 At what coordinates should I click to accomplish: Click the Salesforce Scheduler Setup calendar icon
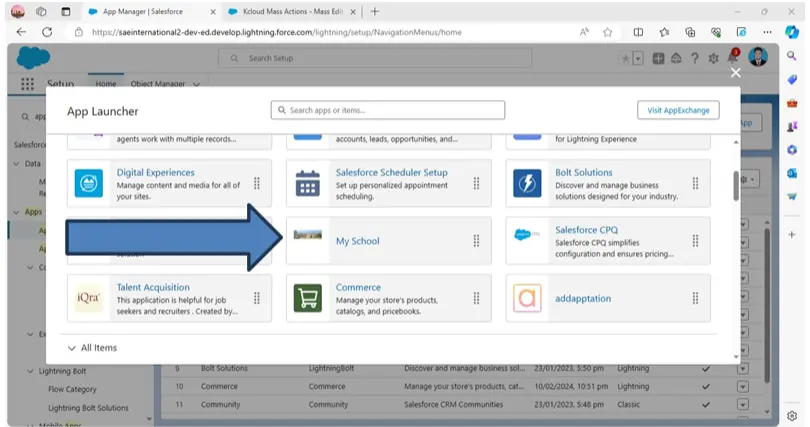point(307,183)
